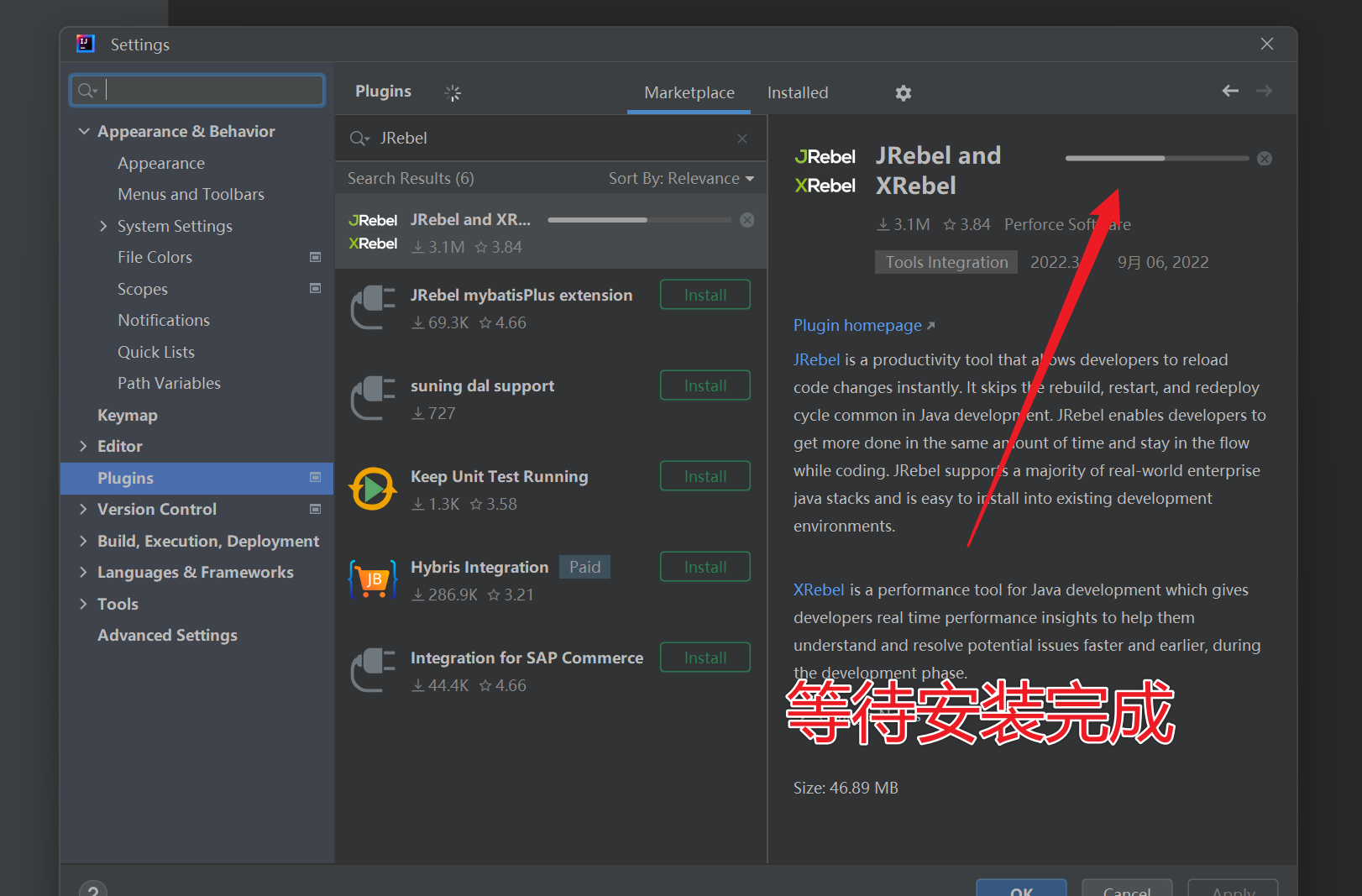
Task: Click the Scopes project-level marker icon
Action: (316, 288)
